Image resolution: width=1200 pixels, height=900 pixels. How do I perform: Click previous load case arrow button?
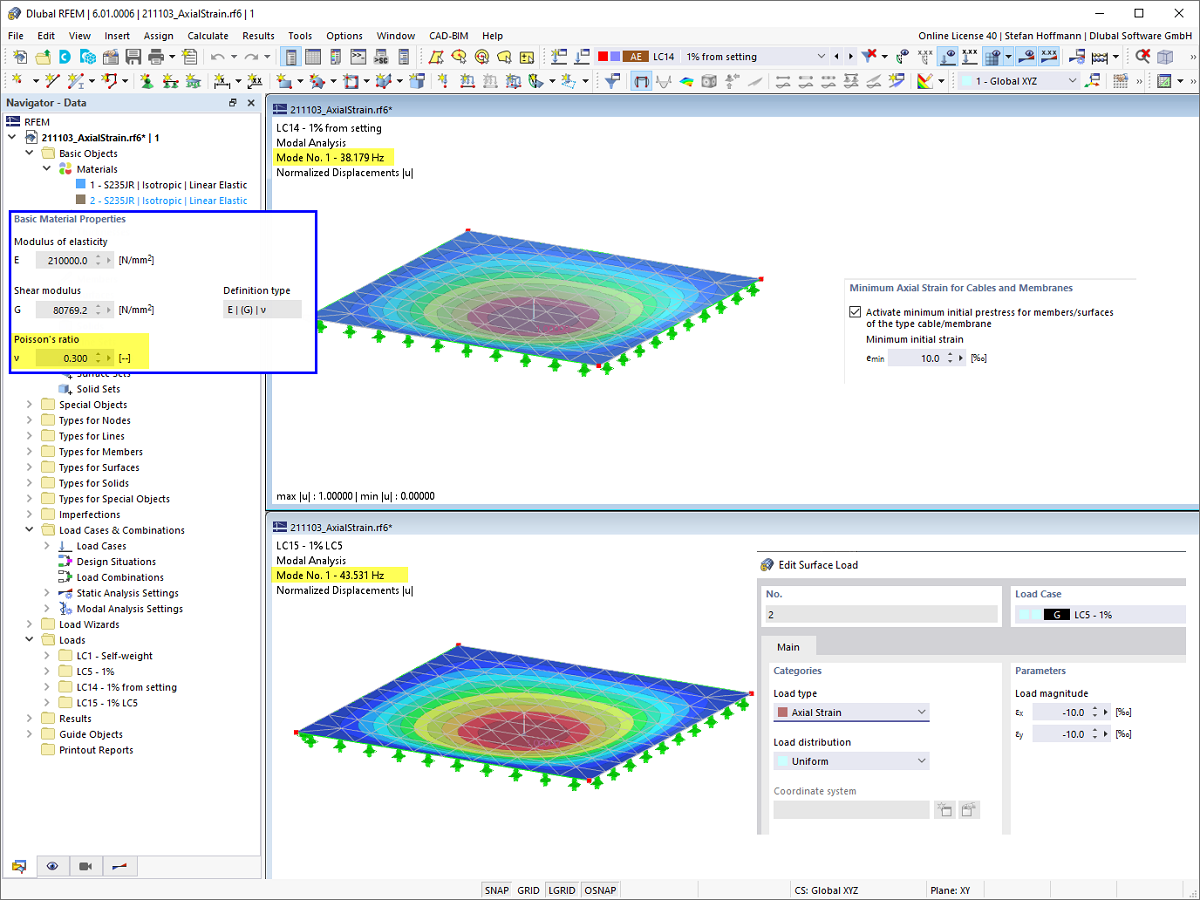click(837, 56)
